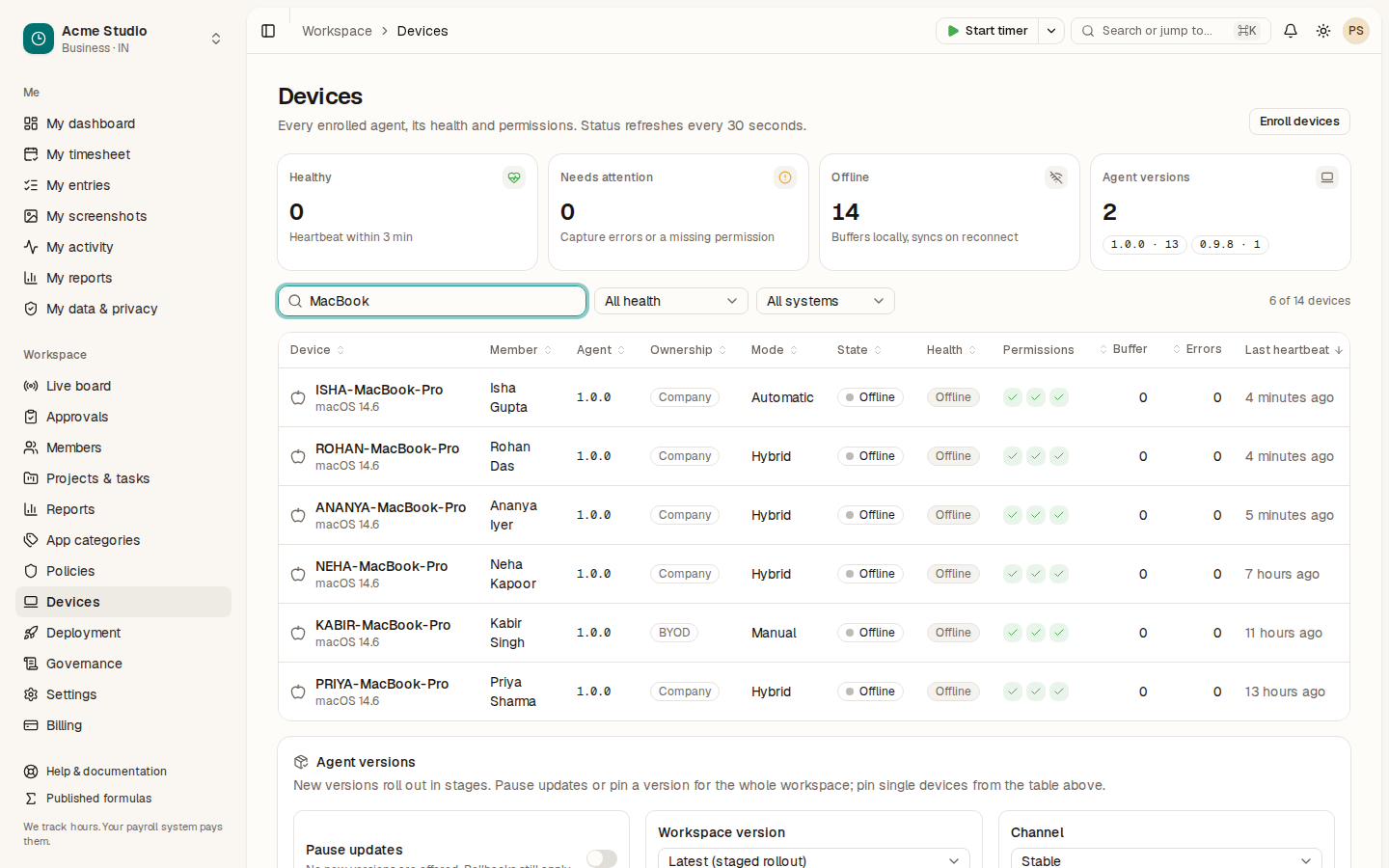Go to My timesheet

(x=123, y=154)
